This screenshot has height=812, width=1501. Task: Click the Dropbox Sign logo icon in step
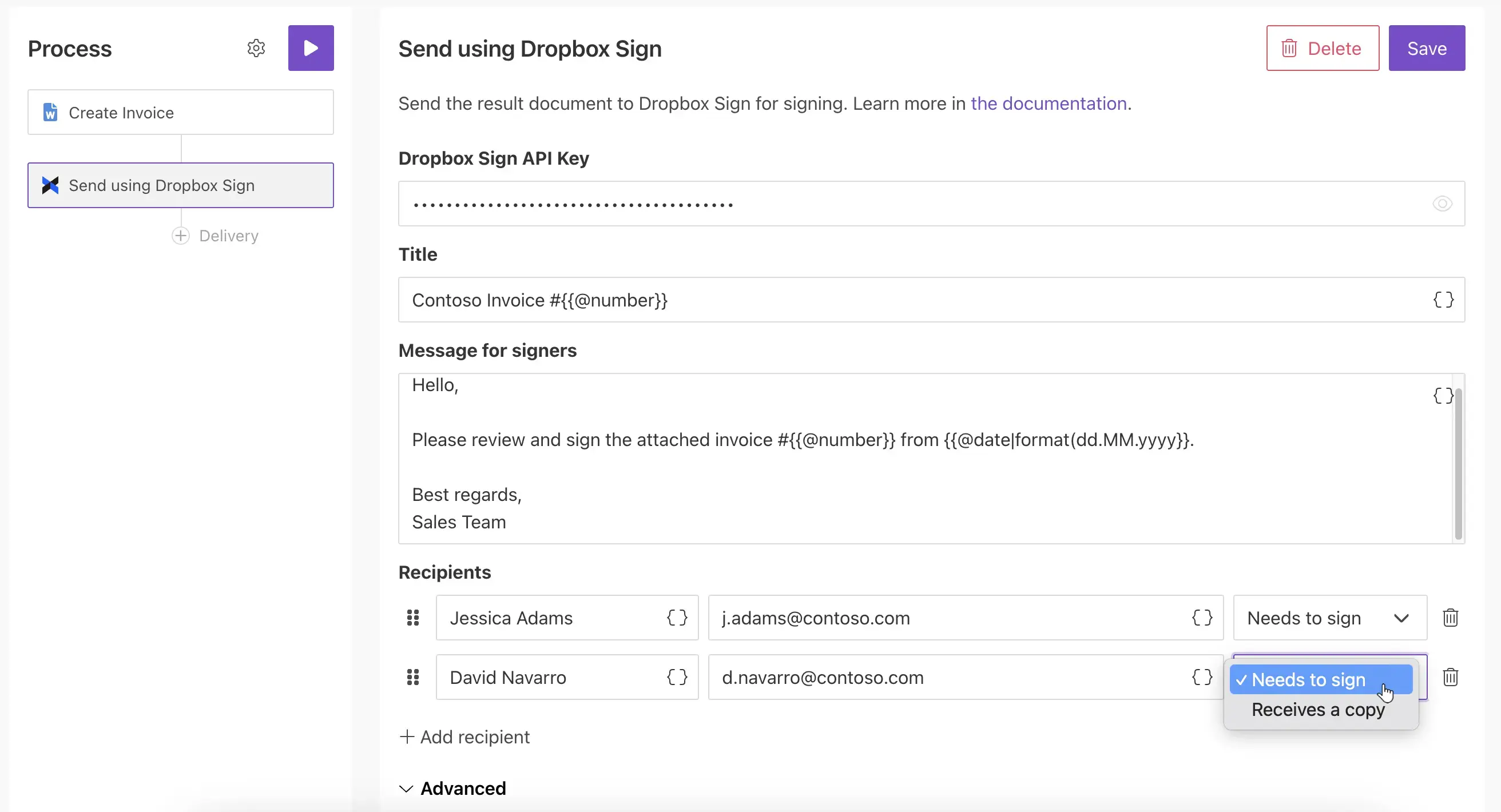pyautogui.click(x=50, y=185)
